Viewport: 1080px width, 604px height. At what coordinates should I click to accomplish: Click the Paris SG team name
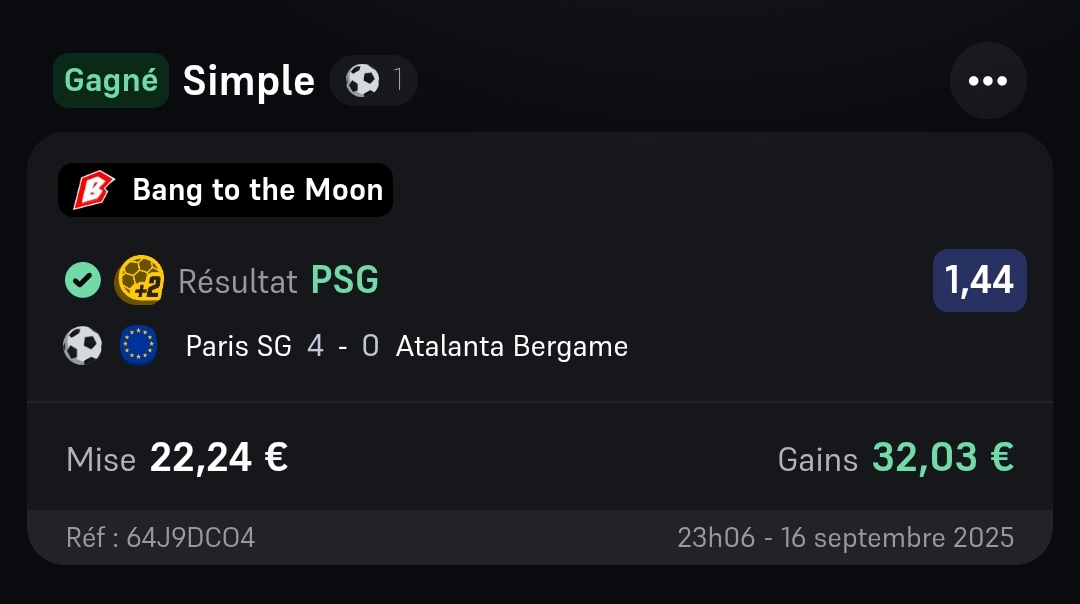239,347
